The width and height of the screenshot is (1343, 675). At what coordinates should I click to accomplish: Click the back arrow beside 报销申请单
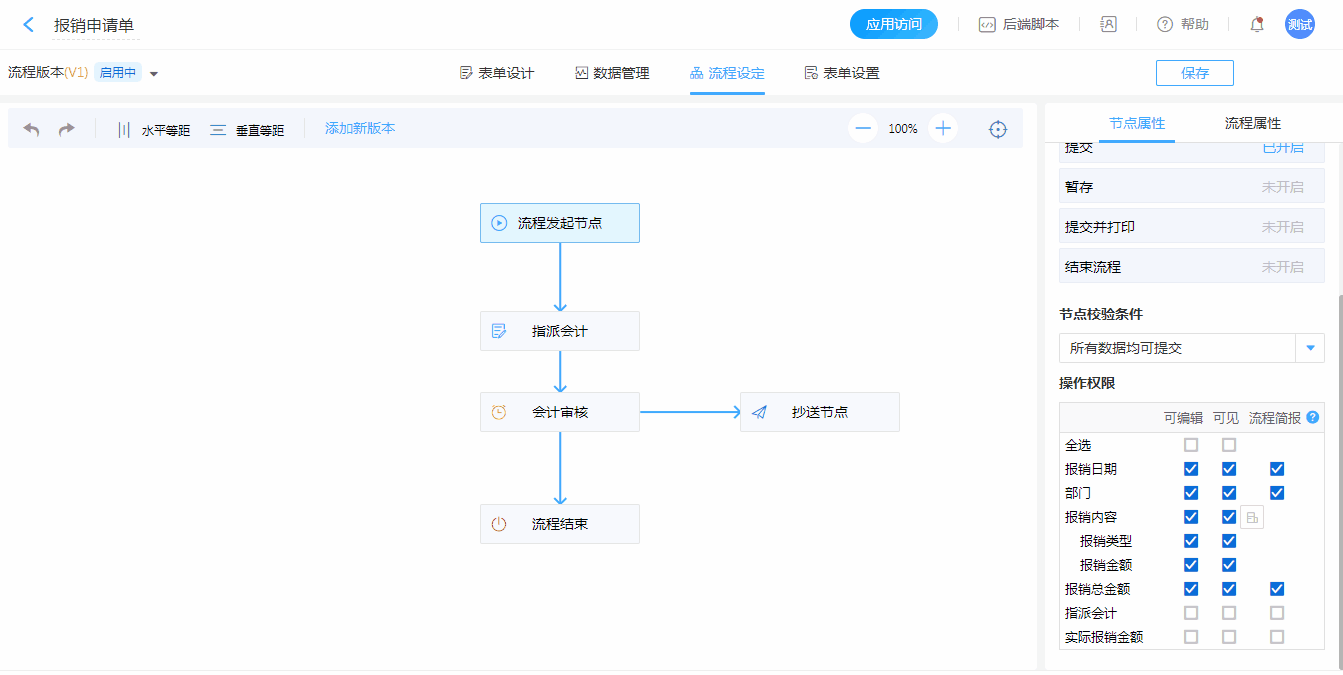tap(28, 25)
